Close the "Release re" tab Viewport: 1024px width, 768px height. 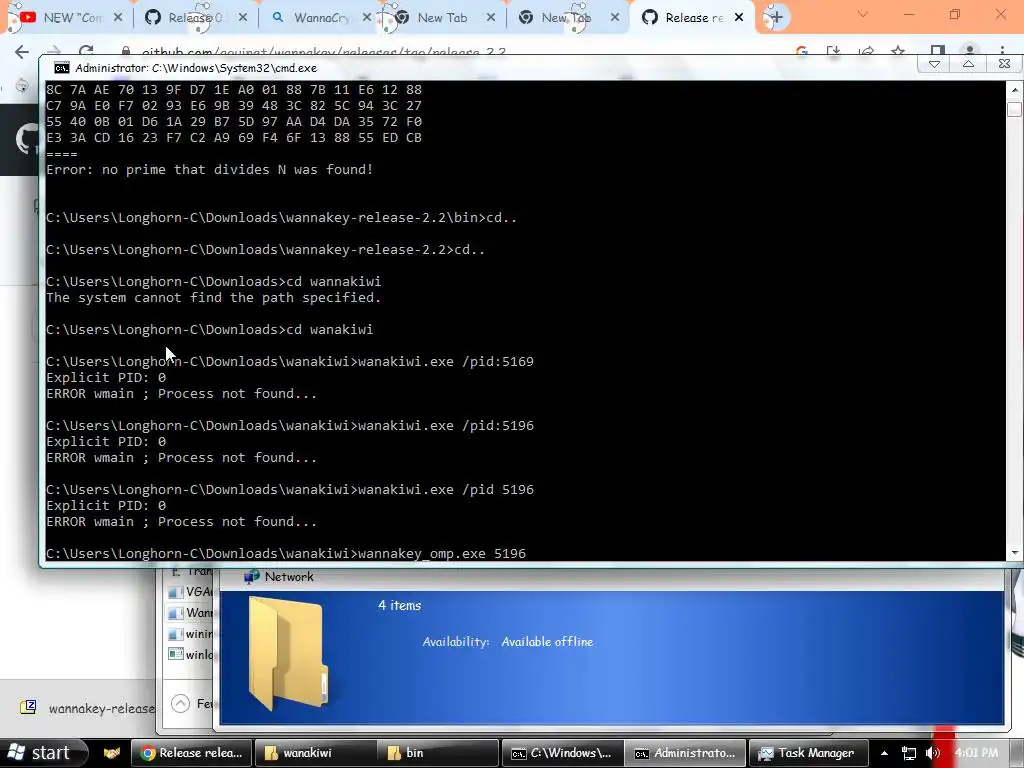click(739, 18)
